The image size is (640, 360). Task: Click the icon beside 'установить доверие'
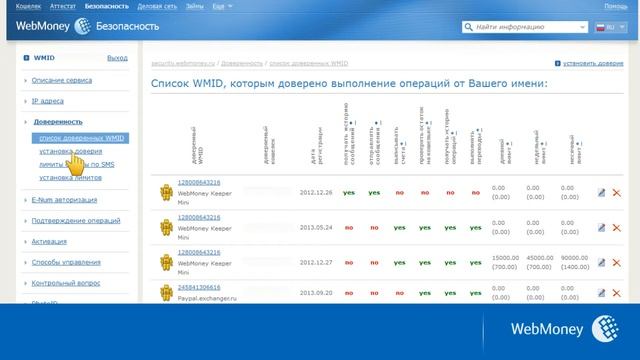click(558, 63)
